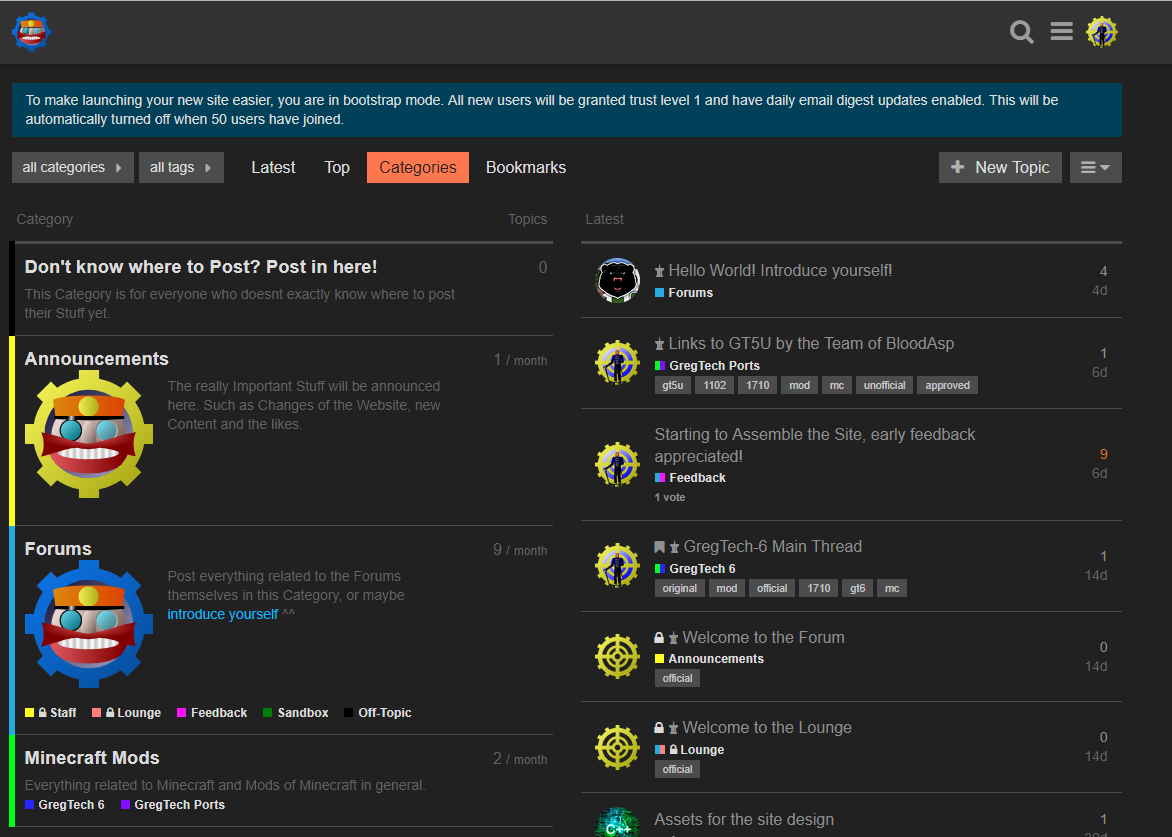Click the New Topic button
The width and height of the screenshot is (1172, 837).
coord(1000,168)
